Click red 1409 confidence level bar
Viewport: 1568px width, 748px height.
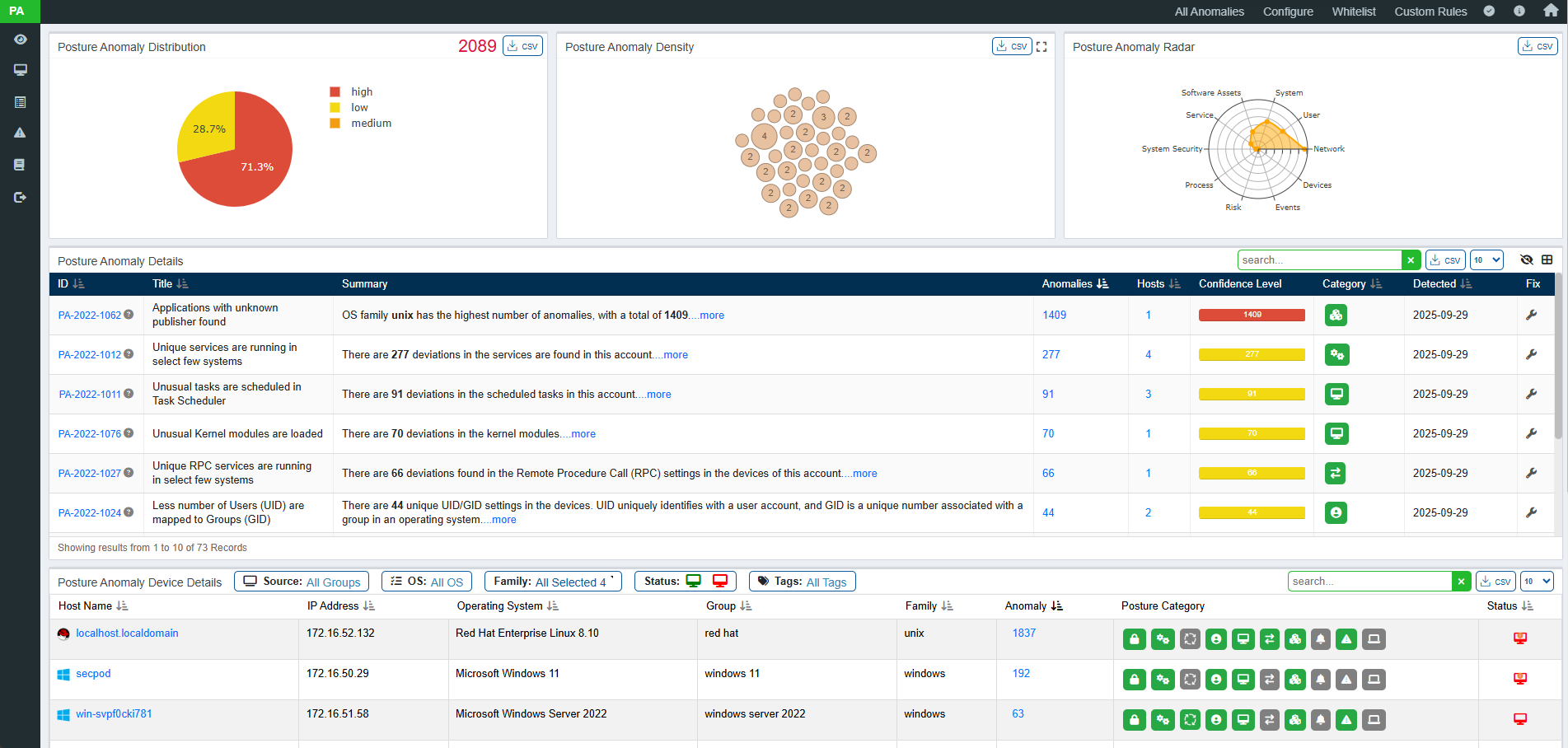pos(1252,315)
